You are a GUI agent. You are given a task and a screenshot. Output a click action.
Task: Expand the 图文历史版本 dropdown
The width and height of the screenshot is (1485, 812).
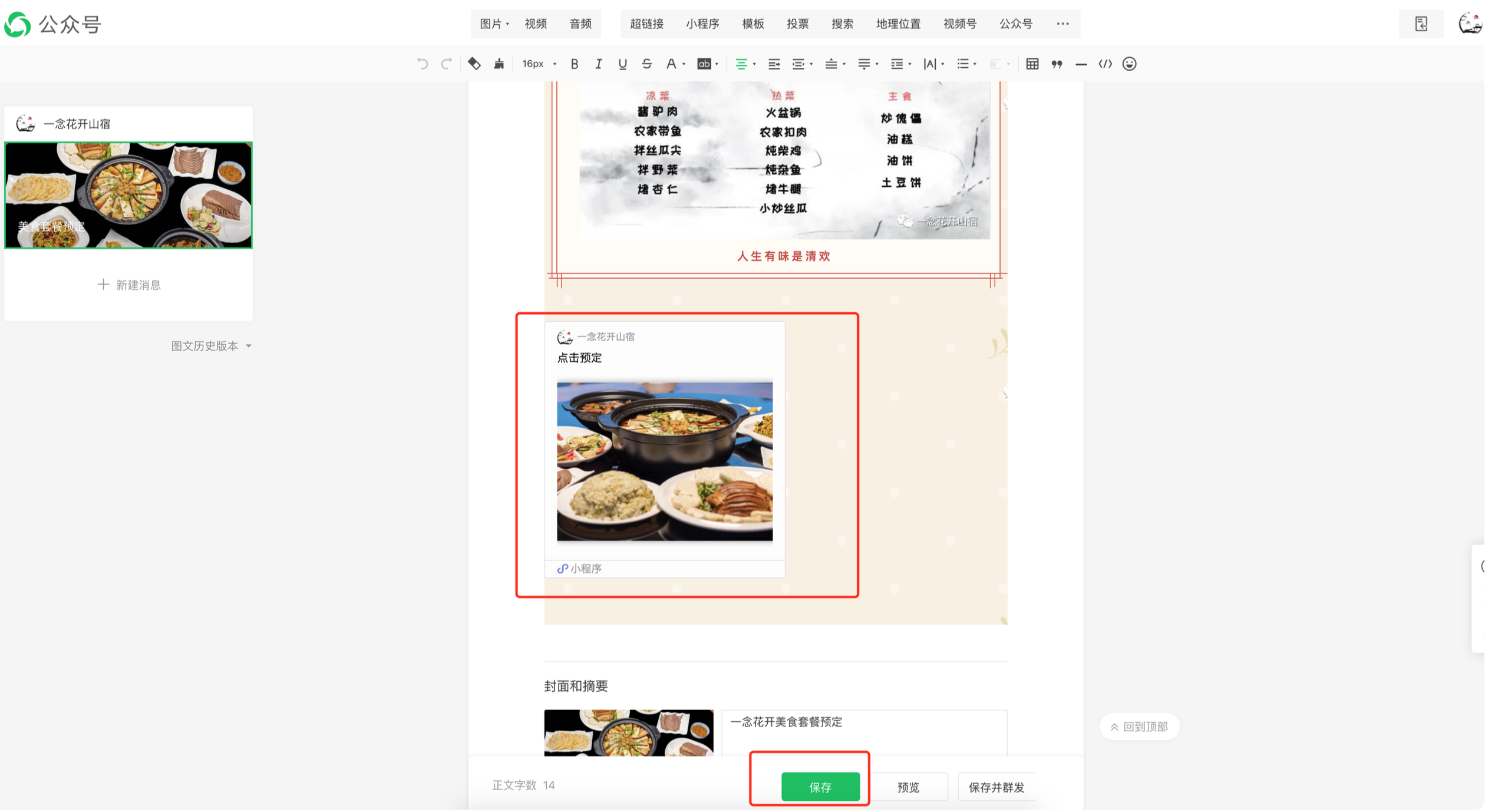click(212, 346)
